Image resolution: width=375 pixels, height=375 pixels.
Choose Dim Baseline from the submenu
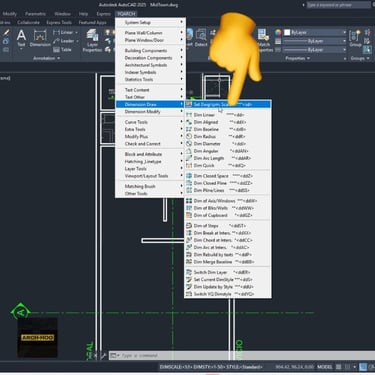coord(228,129)
